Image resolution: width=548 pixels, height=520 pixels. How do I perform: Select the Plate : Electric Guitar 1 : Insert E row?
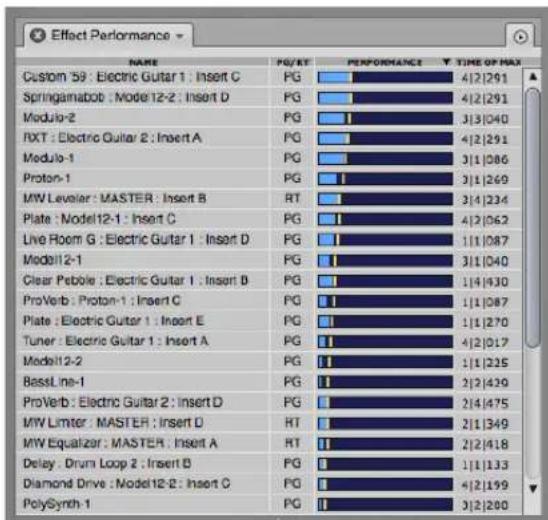tap(269, 321)
